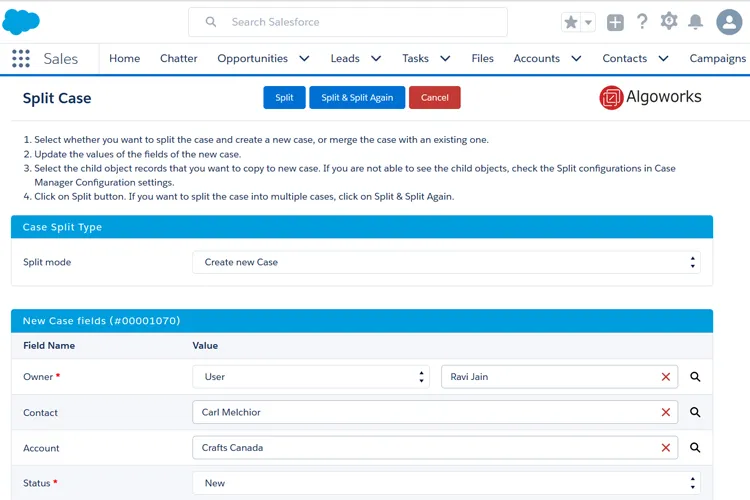Open the Contacts tab
The height and width of the screenshot is (500, 750).
click(x=625, y=58)
